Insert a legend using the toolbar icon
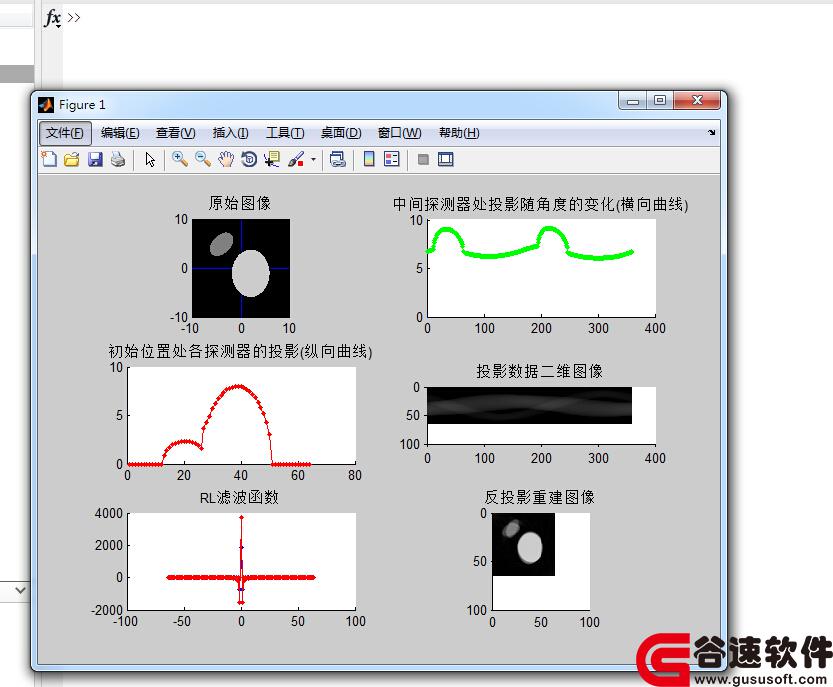This screenshot has height=687, width=833. (392, 159)
